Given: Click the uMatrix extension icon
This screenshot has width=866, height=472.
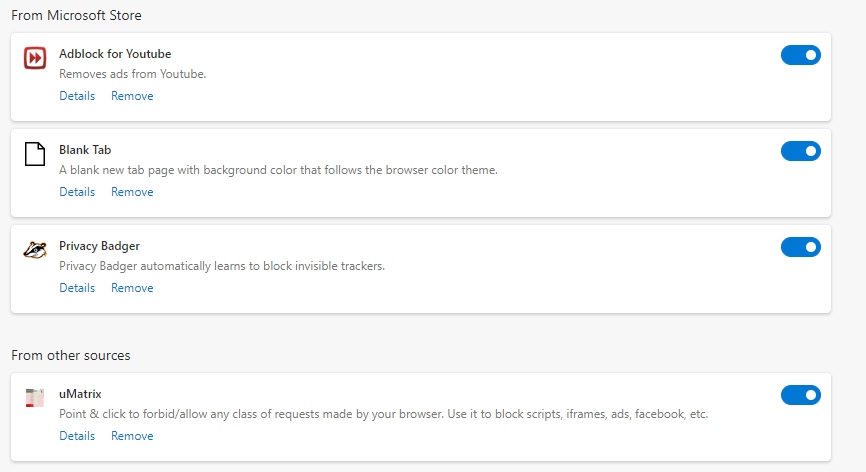Looking at the screenshot, I should pos(35,397).
